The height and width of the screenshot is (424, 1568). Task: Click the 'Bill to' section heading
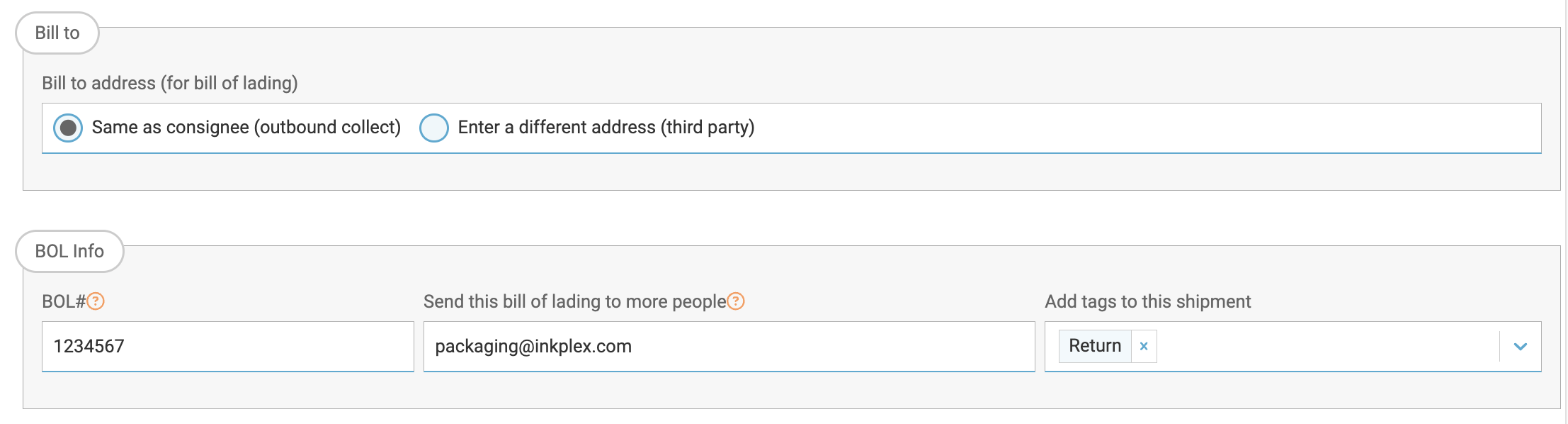(x=57, y=33)
